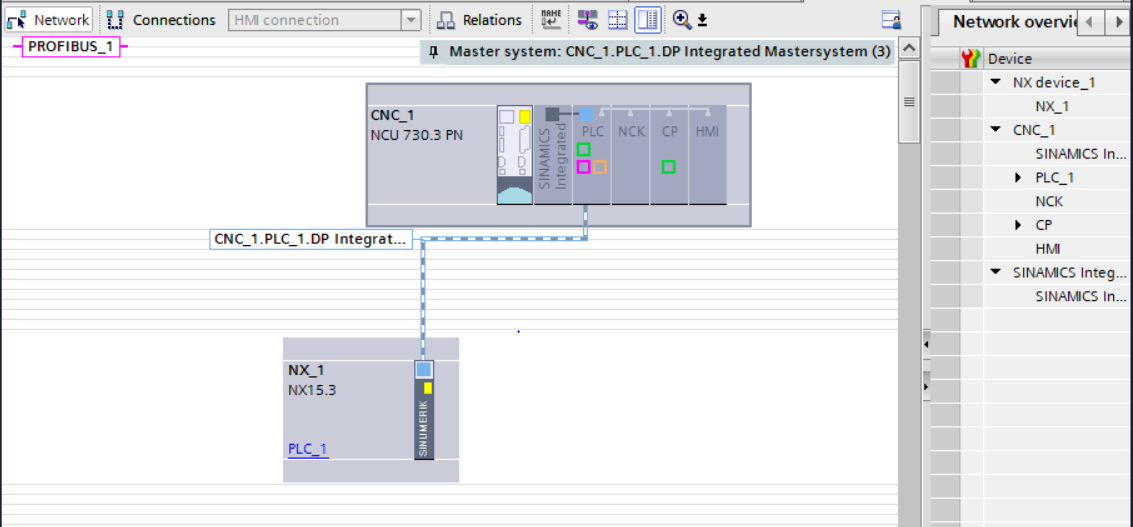Open the HMI connection type dropdown
The image size is (1133, 527).
tap(411, 20)
